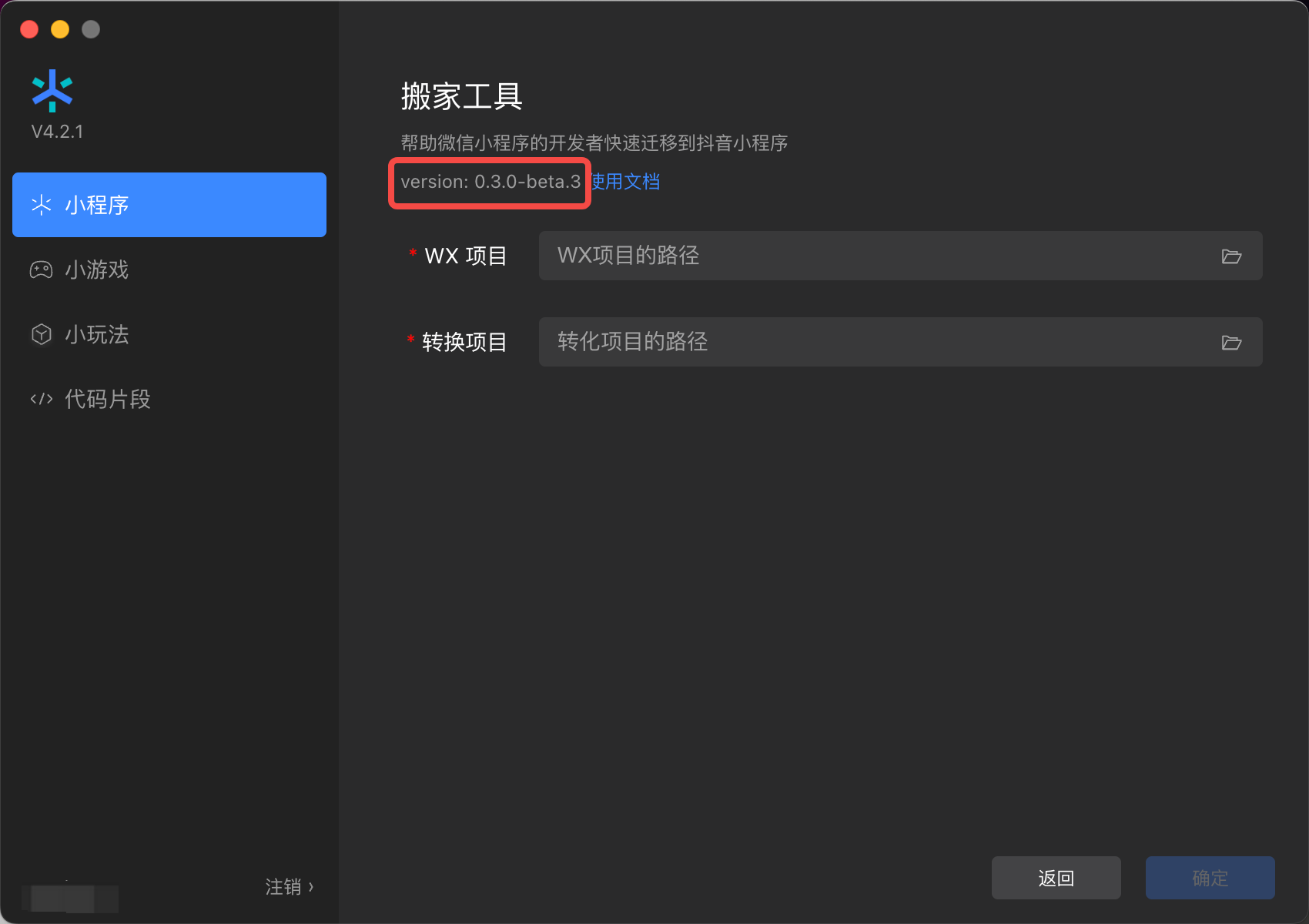1309x924 pixels.
Task: Click the WX 项目 field label
Action: pyautogui.click(x=466, y=256)
